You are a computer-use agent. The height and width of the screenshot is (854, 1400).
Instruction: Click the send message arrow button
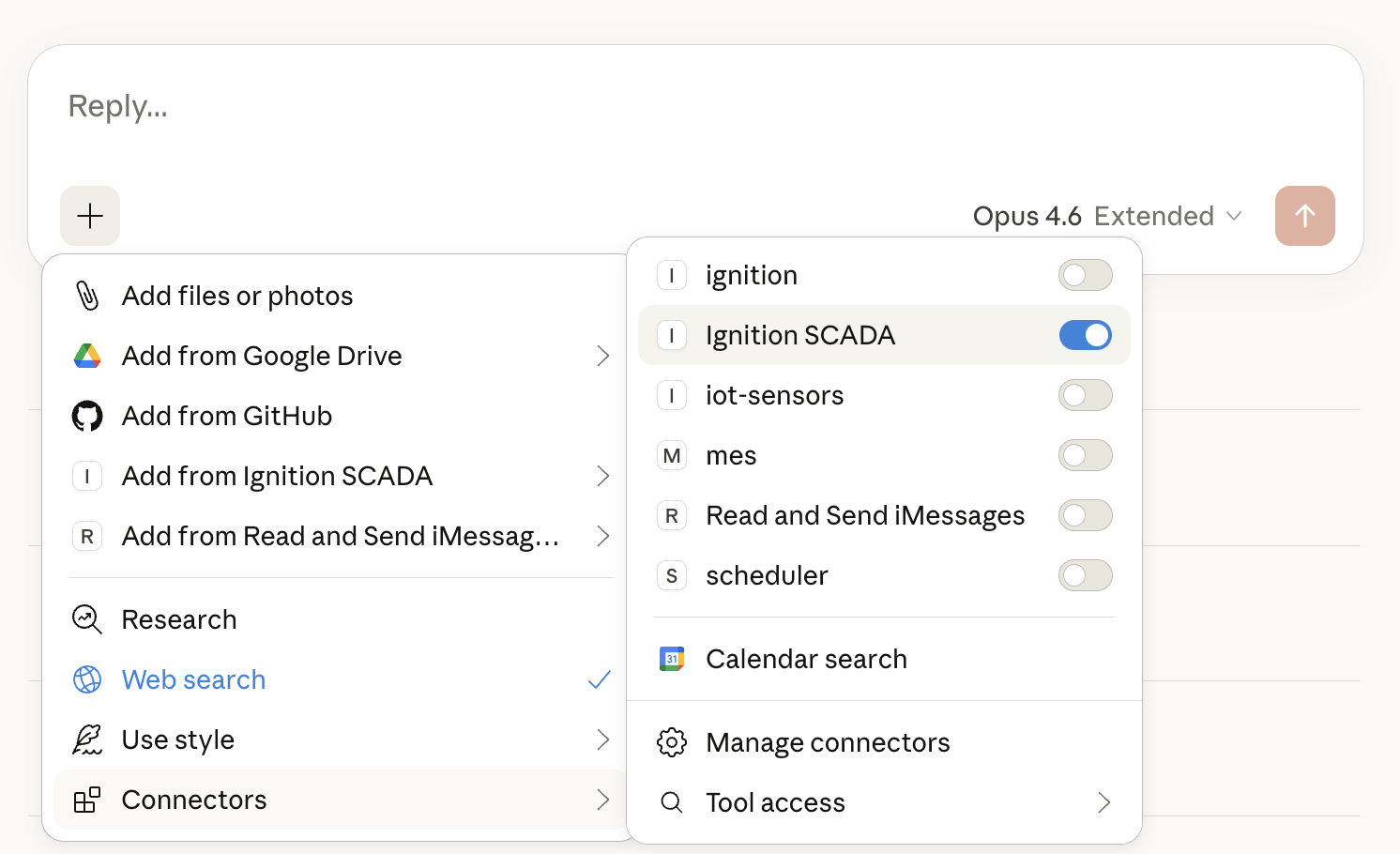[x=1304, y=216]
